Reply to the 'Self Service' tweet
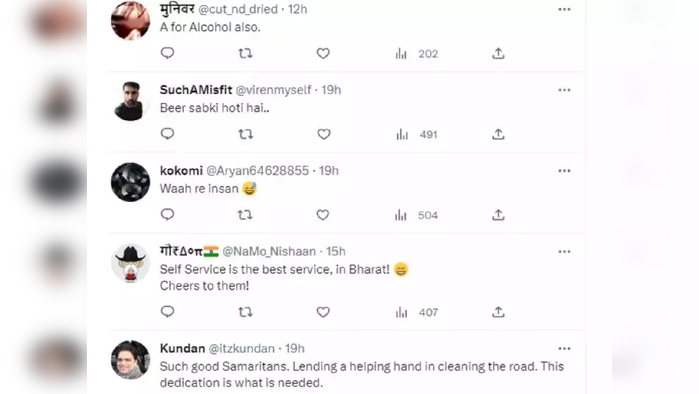Screen dimensions: 699x394 [167, 312]
